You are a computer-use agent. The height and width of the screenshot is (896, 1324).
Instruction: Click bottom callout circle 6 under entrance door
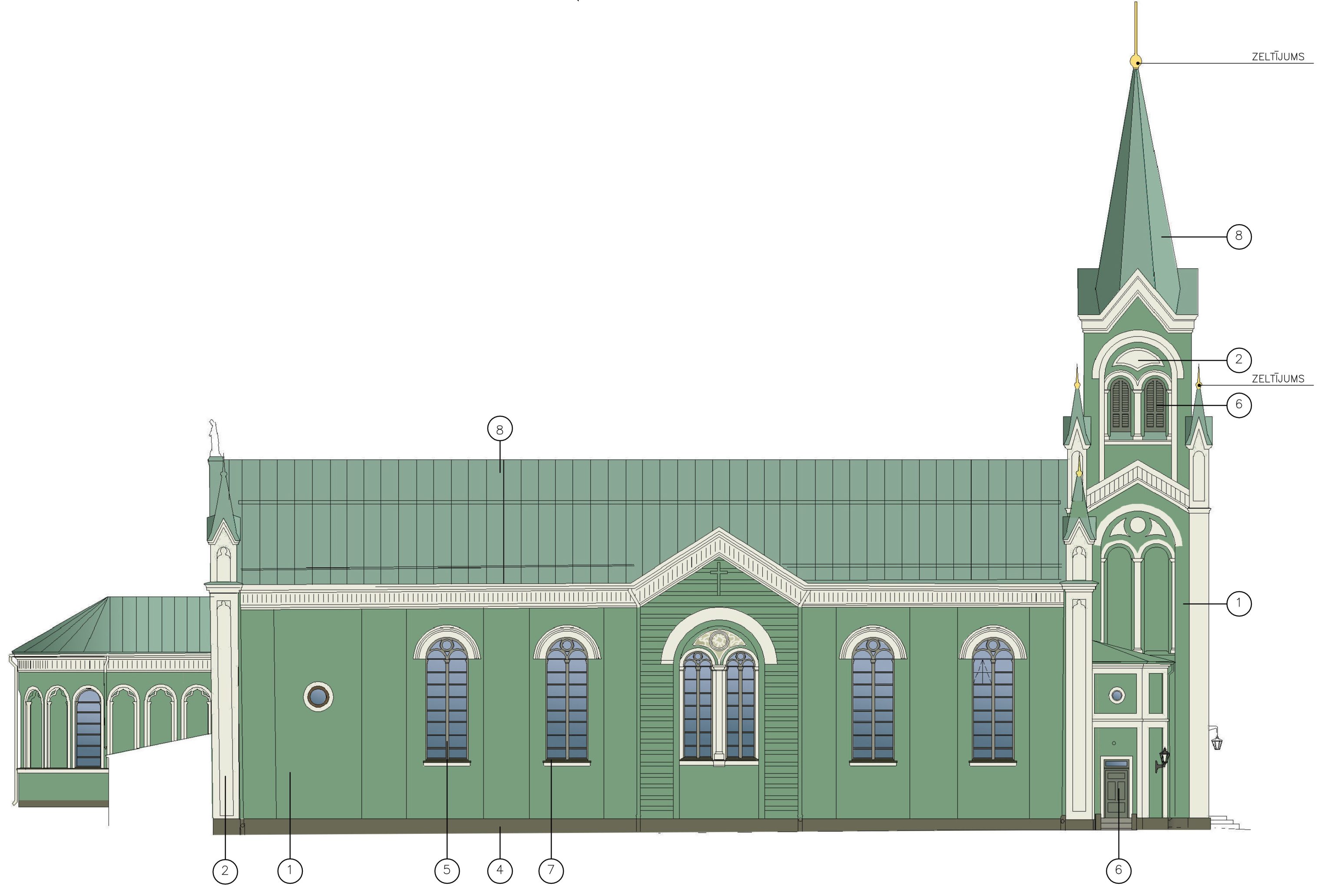[x=1119, y=870]
